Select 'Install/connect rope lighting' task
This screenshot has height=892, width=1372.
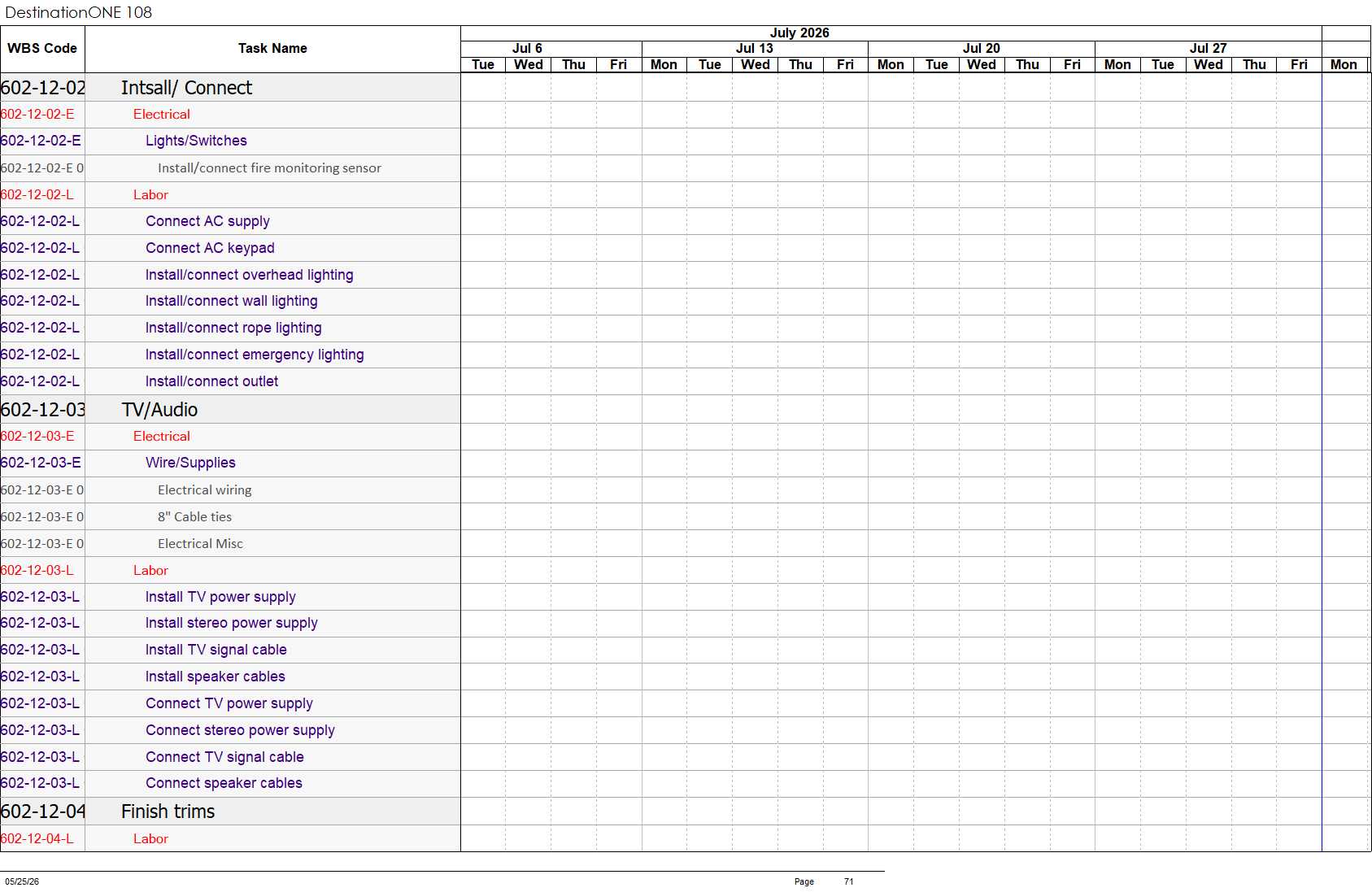(x=233, y=328)
